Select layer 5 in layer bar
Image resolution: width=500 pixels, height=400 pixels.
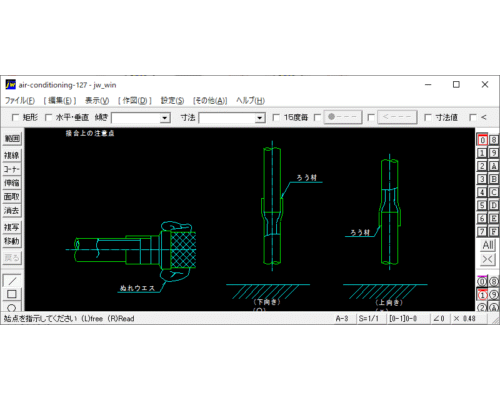(482, 205)
